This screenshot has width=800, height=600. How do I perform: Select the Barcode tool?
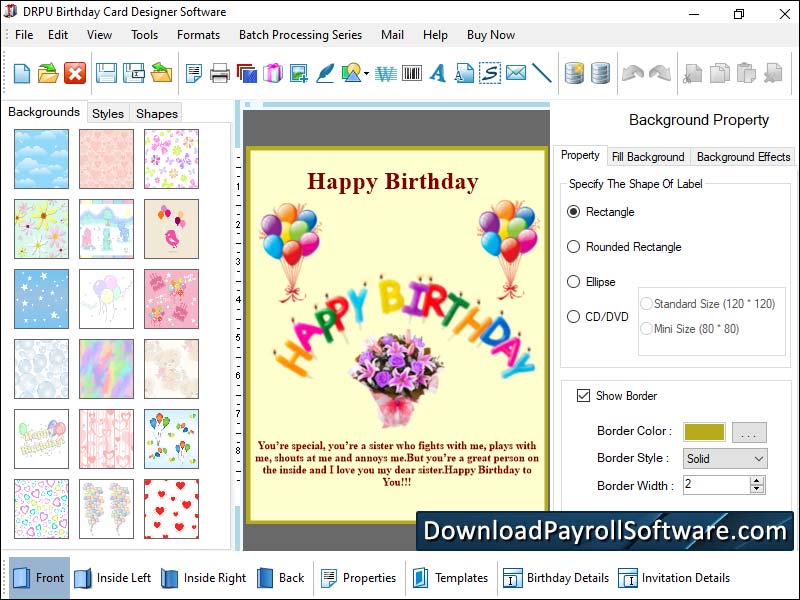pos(412,72)
